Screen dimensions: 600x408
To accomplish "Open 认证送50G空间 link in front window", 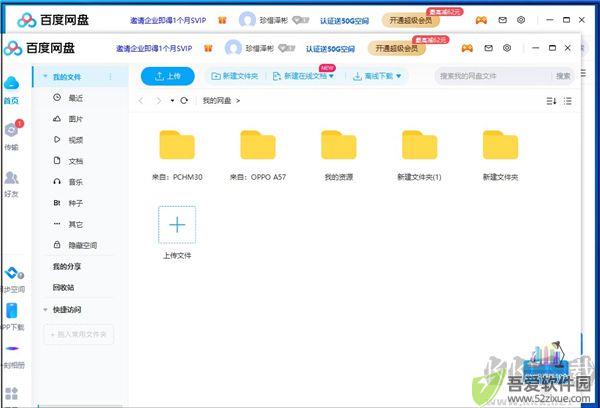I will tap(330, 49).
